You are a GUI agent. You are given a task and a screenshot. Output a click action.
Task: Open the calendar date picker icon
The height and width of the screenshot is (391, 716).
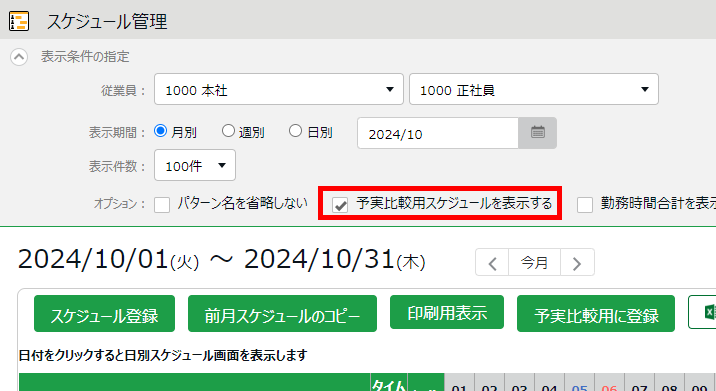point(537,133)
